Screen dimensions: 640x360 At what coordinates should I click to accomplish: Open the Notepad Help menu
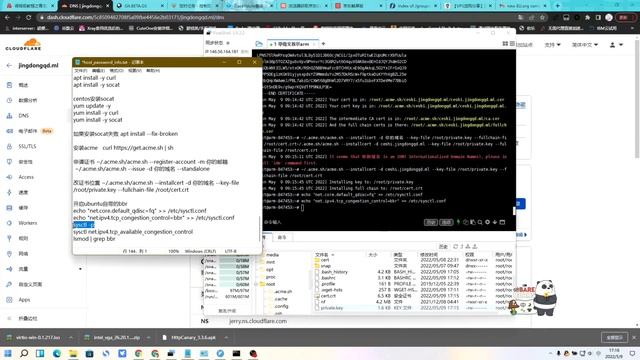153,71
